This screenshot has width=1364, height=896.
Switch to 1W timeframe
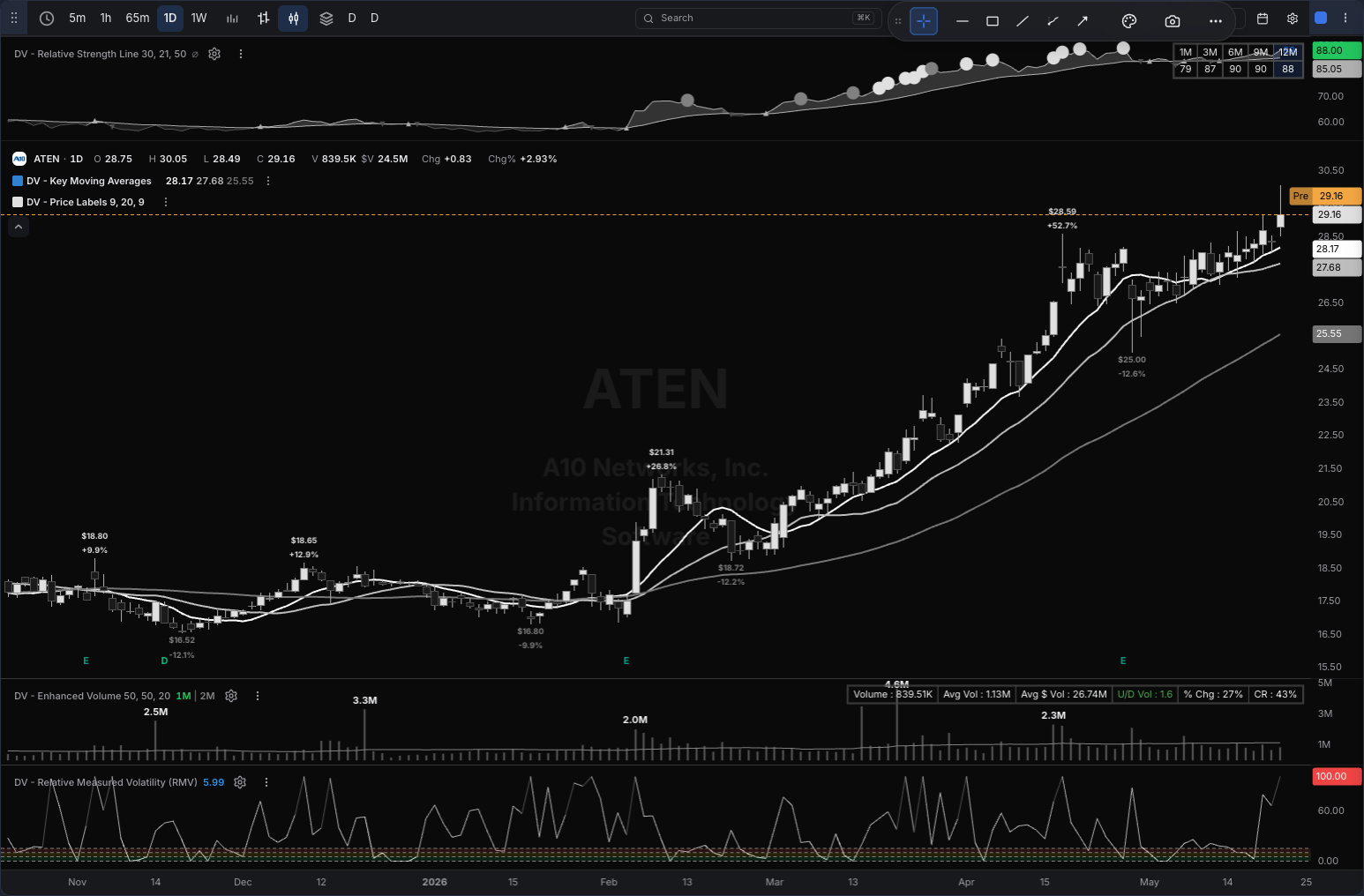199,18
